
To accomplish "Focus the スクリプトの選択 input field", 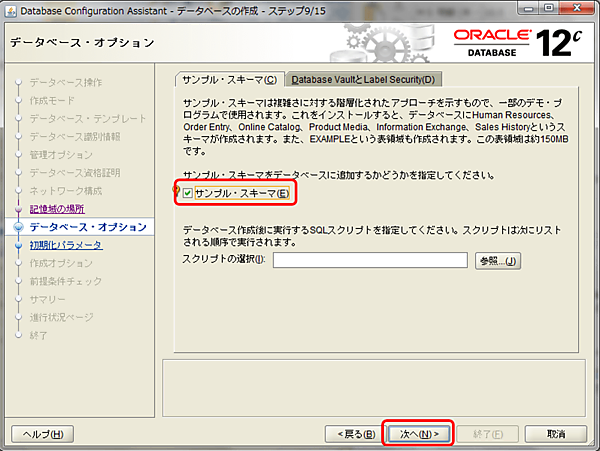I will (370, 260).
